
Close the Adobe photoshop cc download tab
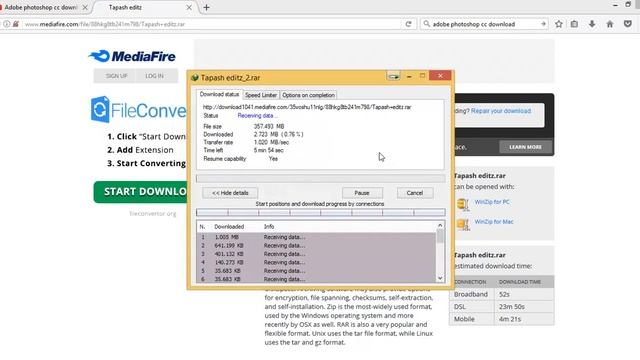[x=85, y=7]
